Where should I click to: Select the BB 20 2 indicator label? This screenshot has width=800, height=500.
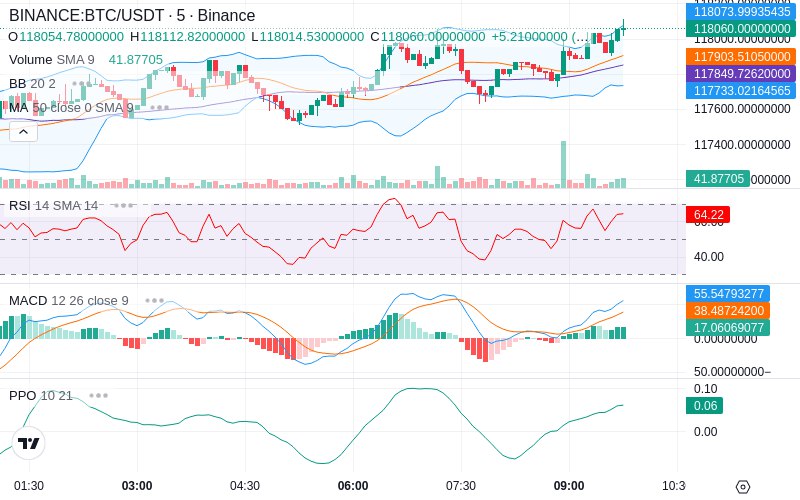point(32,83)
